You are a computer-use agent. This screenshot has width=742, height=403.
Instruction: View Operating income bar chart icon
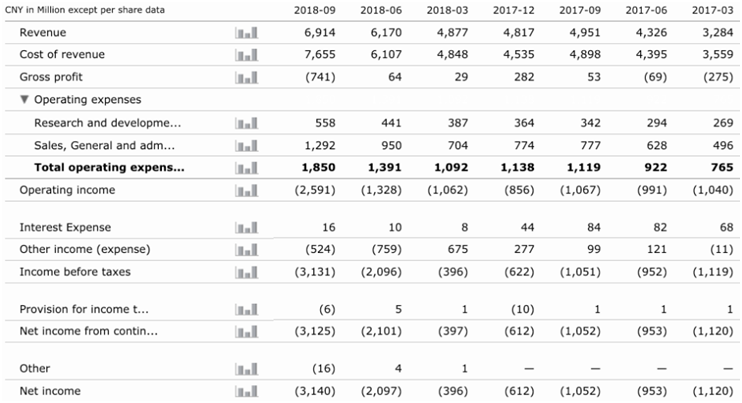coord(246,190)
